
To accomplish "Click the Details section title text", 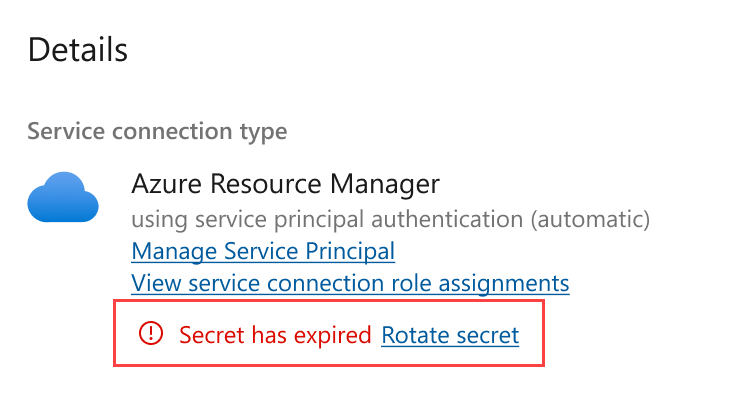I will click(x=78, y=50).
